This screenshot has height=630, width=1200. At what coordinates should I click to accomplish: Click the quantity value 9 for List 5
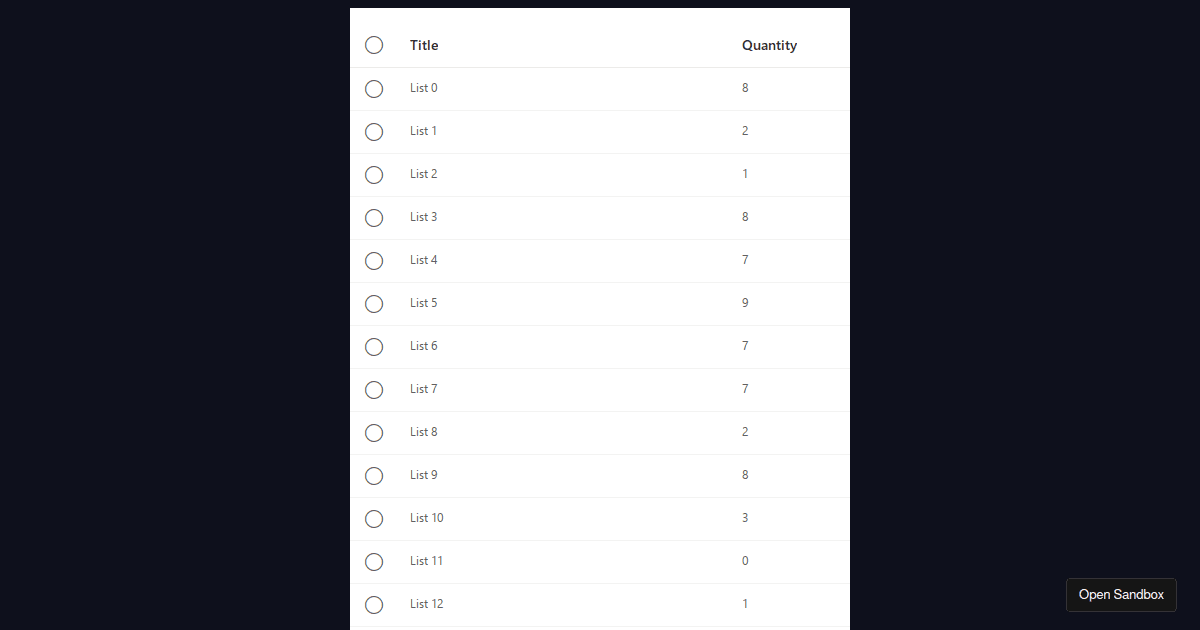click(x=745, y=303)
